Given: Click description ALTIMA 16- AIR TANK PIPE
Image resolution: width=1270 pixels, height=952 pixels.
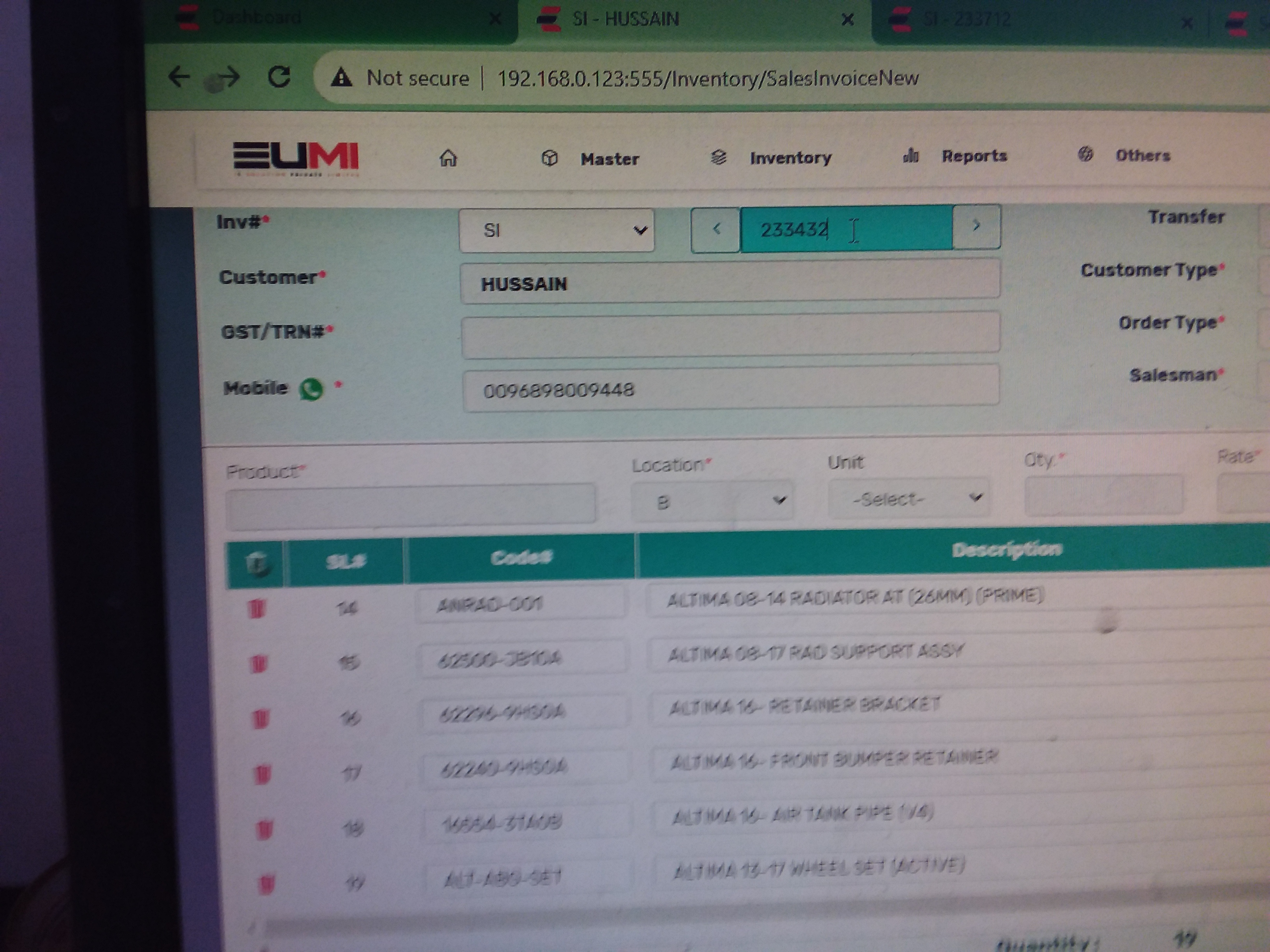Looking at the screenshot, I should tap(803, 815).
